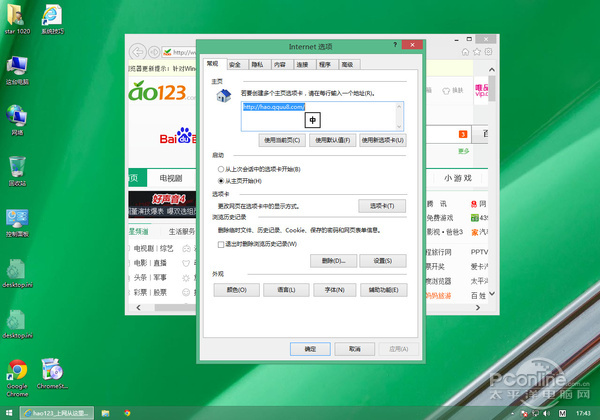Open the 字体(N) settings button

coord(335,290)
